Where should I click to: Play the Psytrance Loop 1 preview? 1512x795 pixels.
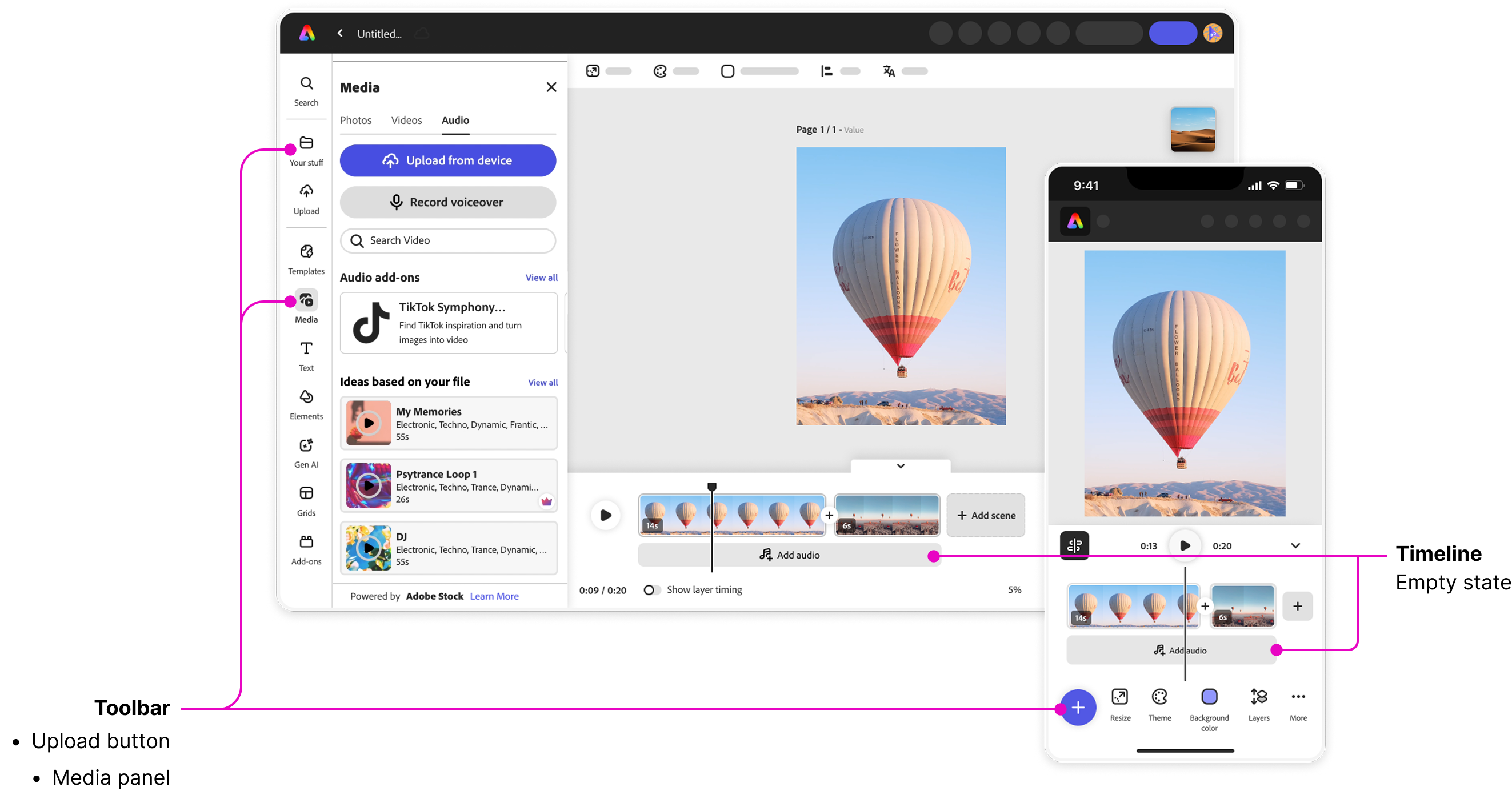(x=369, y=486)
